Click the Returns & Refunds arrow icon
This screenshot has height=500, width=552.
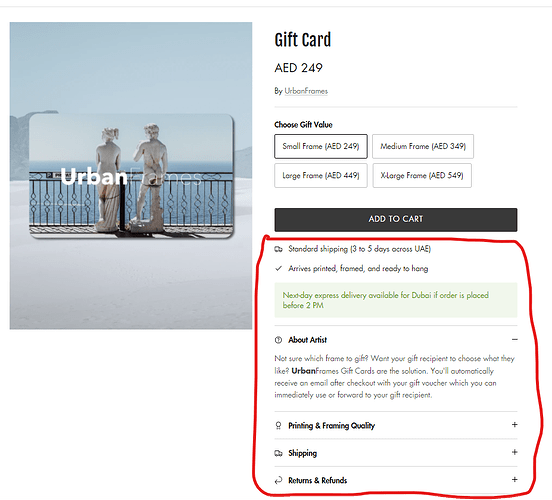[278, 480]
